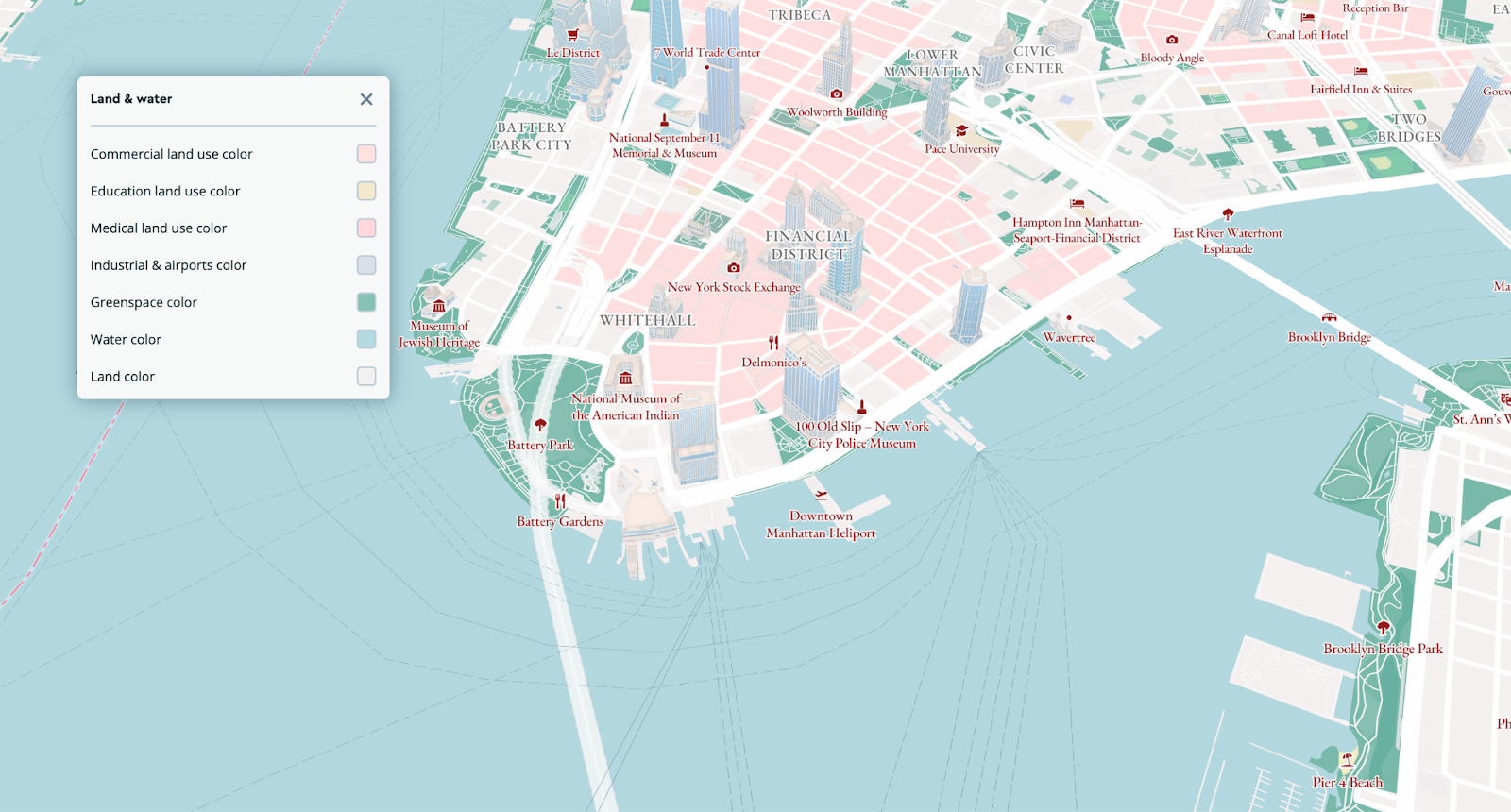Screen dimensions: 1511x812
Task: Click the Wavertree dot marker
Action: coord(1069,318)
